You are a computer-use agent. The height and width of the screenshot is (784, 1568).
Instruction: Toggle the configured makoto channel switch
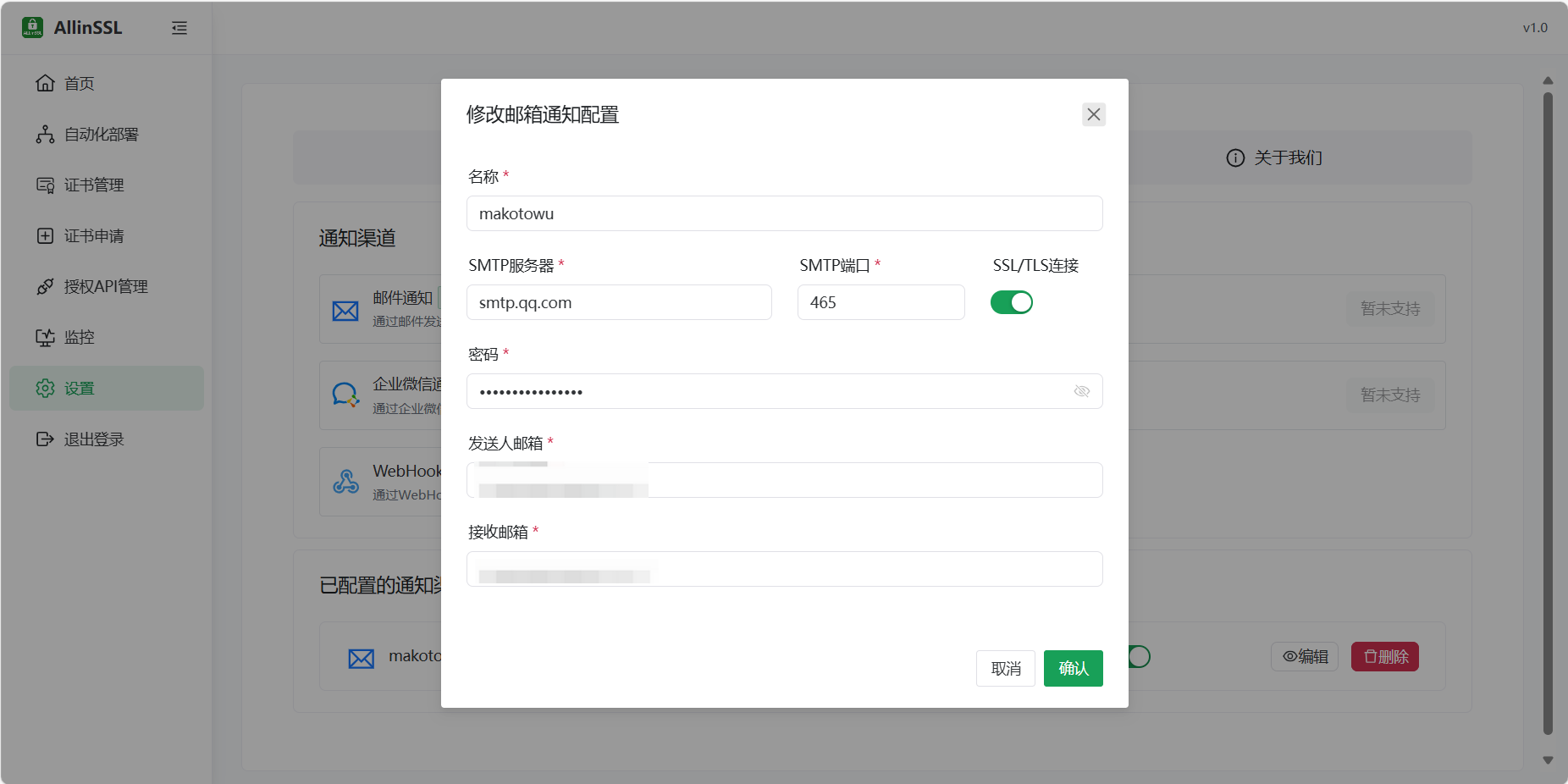(1138, 656)
